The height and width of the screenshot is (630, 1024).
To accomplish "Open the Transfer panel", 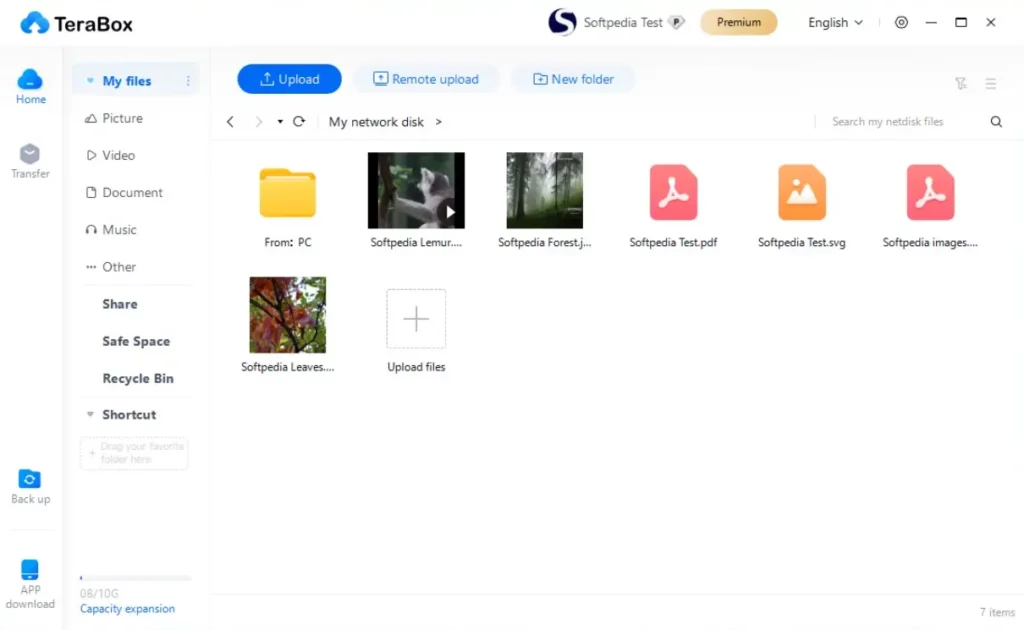I will 30,162.
